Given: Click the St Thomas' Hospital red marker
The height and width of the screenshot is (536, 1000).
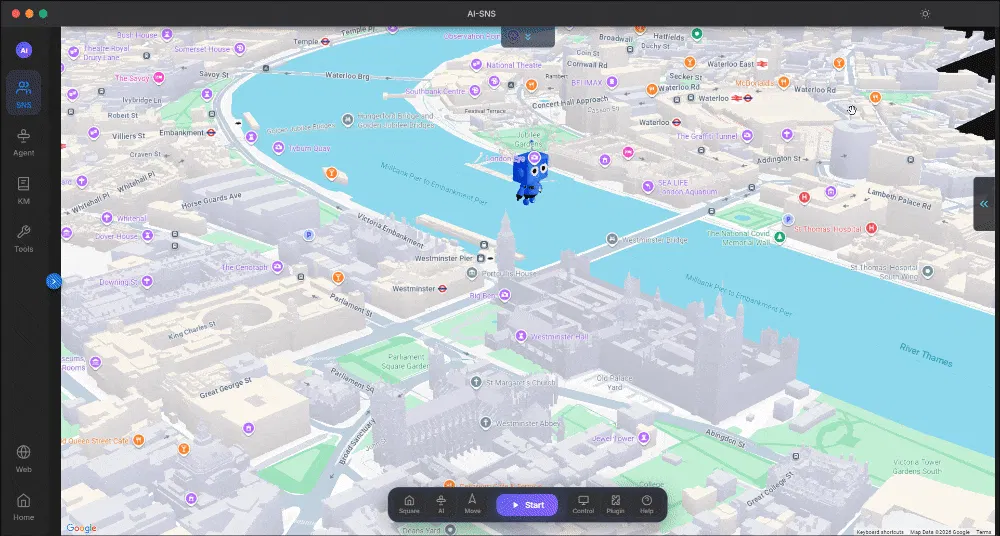Looking at the screenshot, I should 871,228.
